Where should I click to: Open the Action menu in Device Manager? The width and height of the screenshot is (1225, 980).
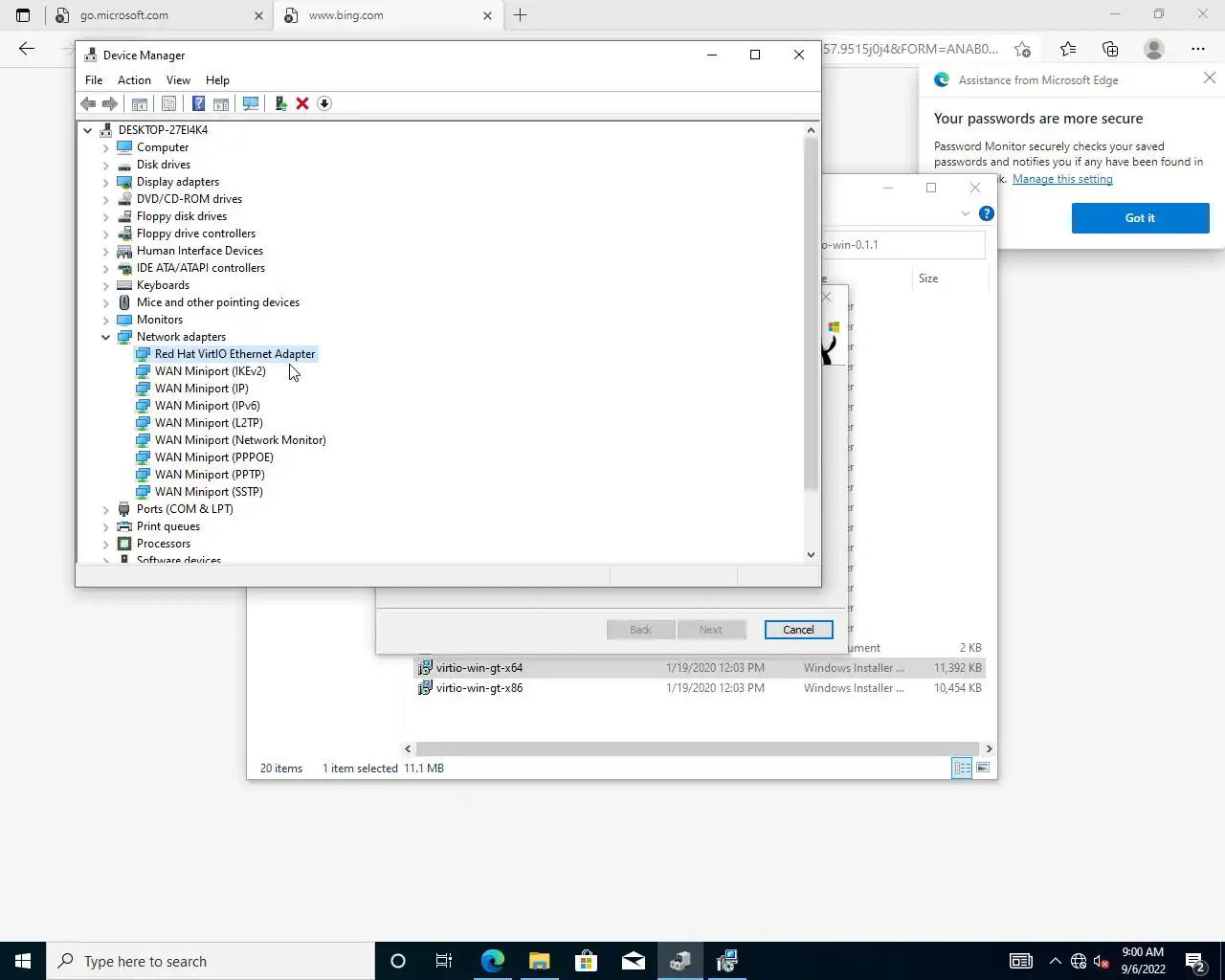click(x=134, y=80)
